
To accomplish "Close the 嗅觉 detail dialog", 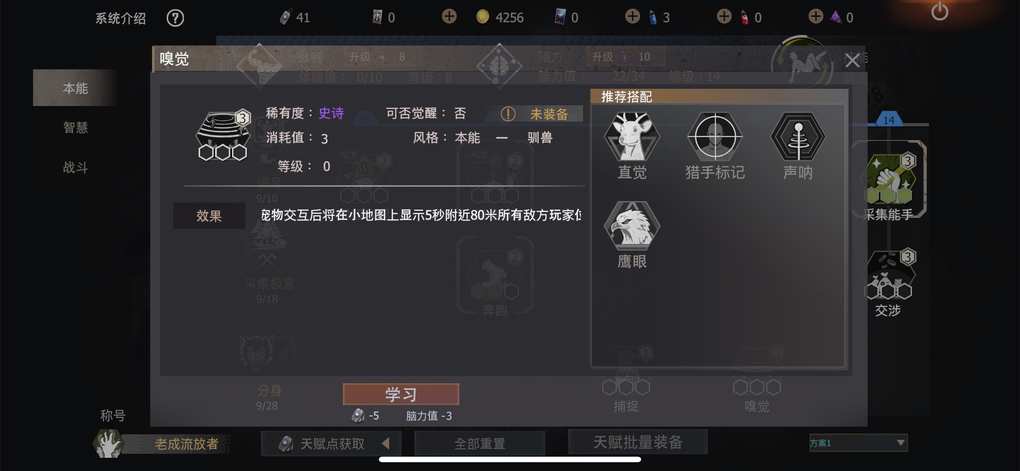I will (852, 61).
